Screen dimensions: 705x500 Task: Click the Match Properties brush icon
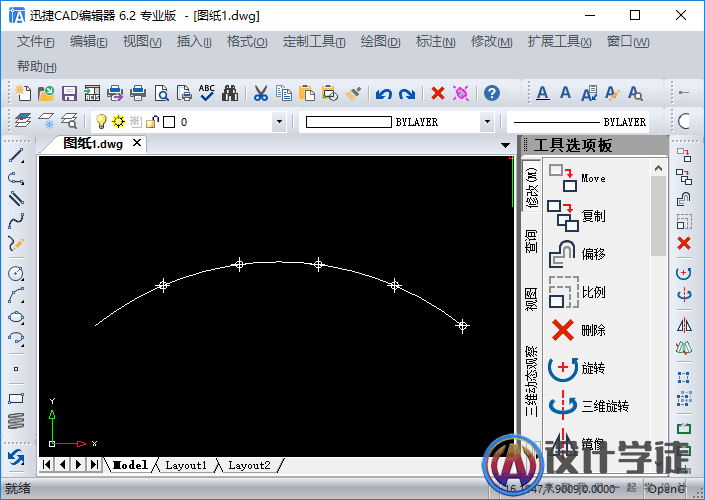(x=353, y=93)
